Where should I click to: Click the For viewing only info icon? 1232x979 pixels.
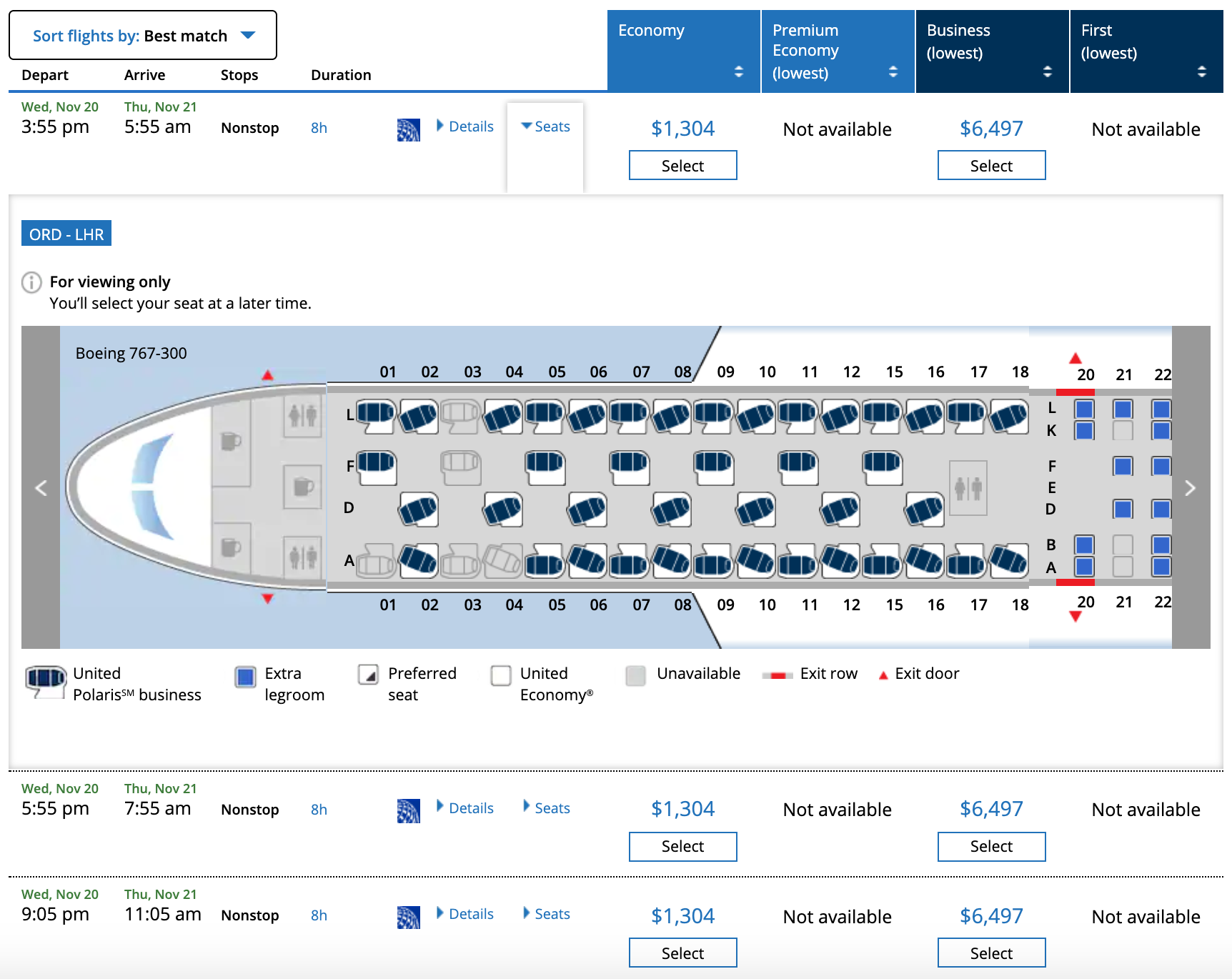tap(31, 282)
